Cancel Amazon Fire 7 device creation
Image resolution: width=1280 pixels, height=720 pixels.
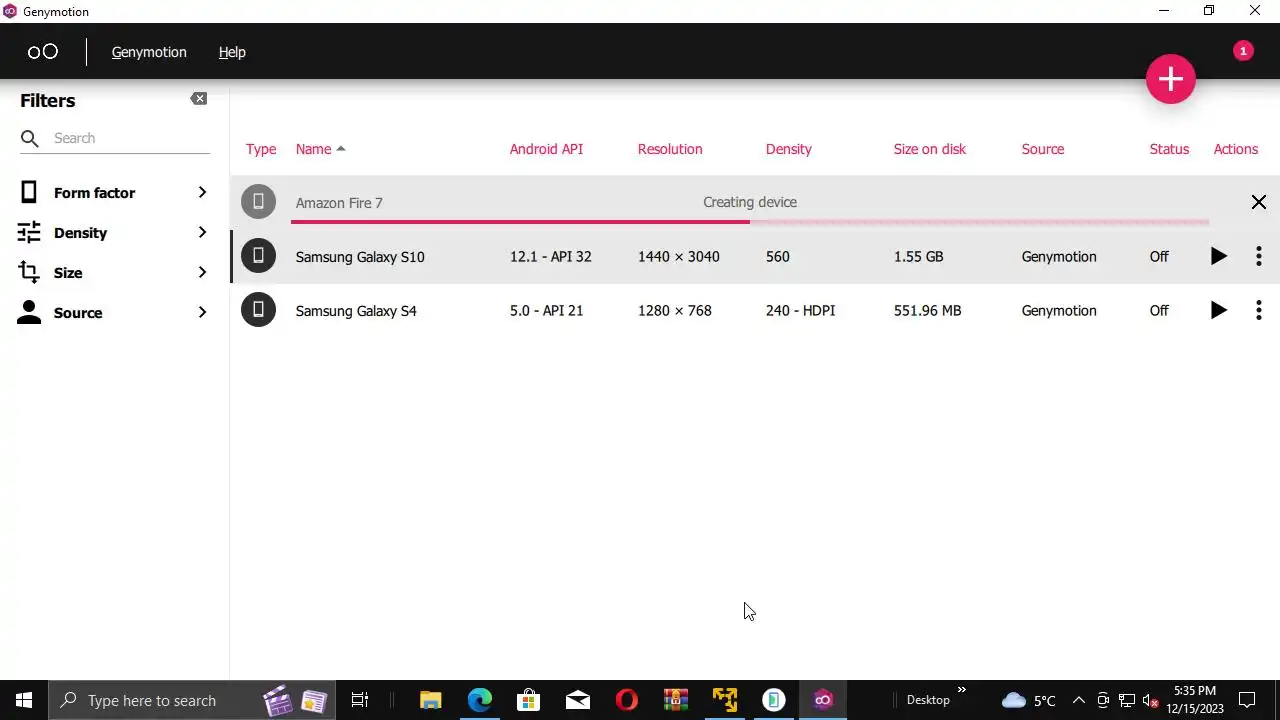coord(1258,203)
